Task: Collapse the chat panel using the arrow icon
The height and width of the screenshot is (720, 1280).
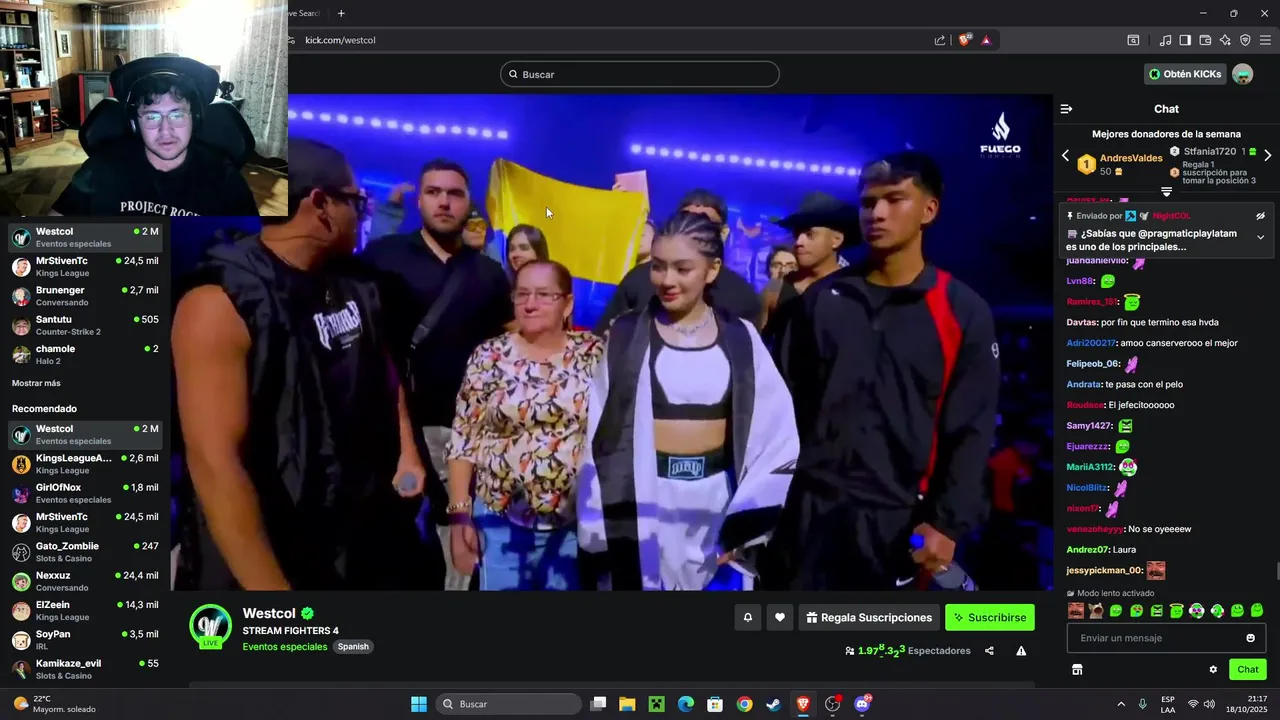Action: (1066, 109)
